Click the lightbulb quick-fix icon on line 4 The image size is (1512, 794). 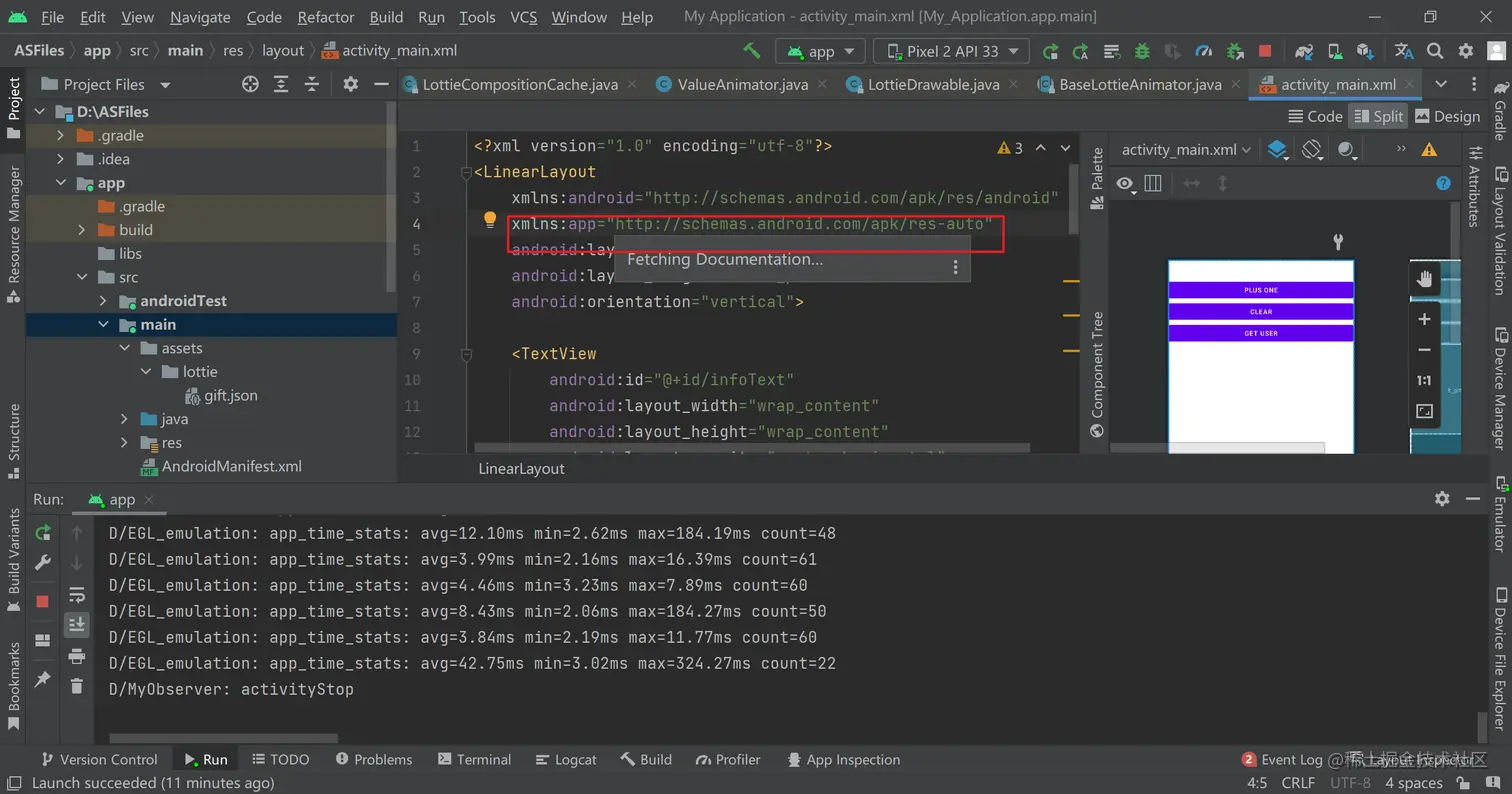tap(490, 220)
